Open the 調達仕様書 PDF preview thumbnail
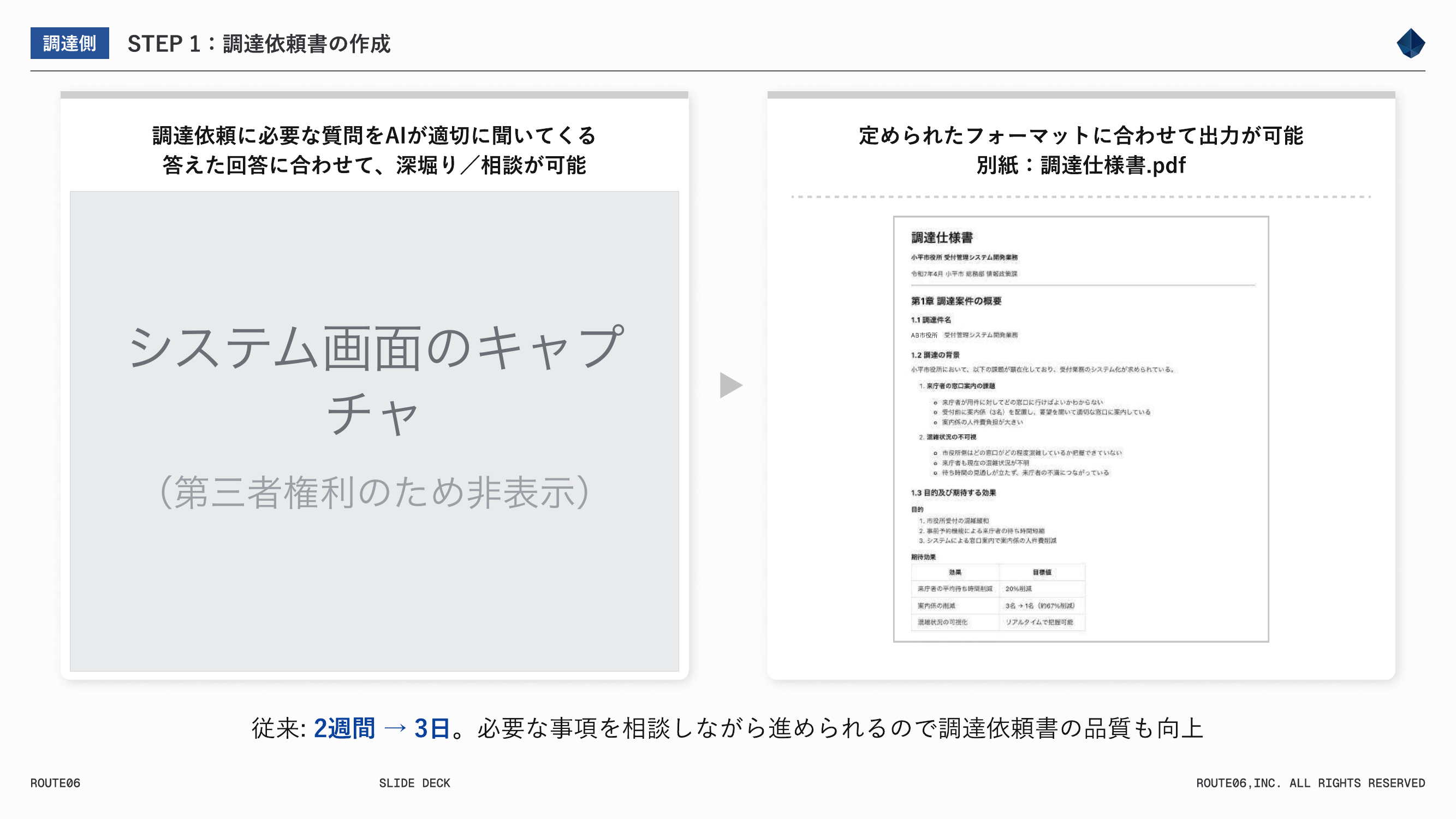1456x819 pixels. [x=1080, y=429]
